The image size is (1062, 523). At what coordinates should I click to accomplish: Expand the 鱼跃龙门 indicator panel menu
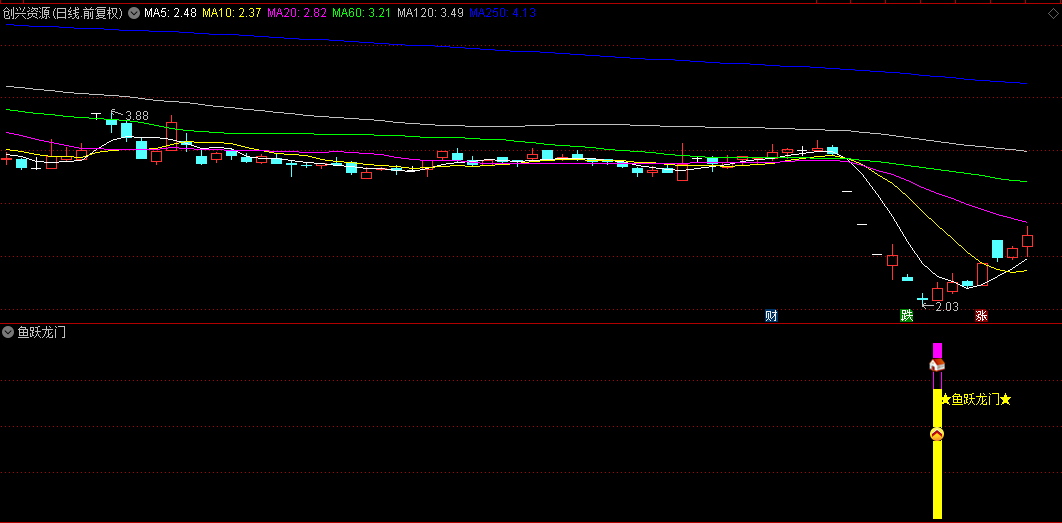[x=9, y=332]
